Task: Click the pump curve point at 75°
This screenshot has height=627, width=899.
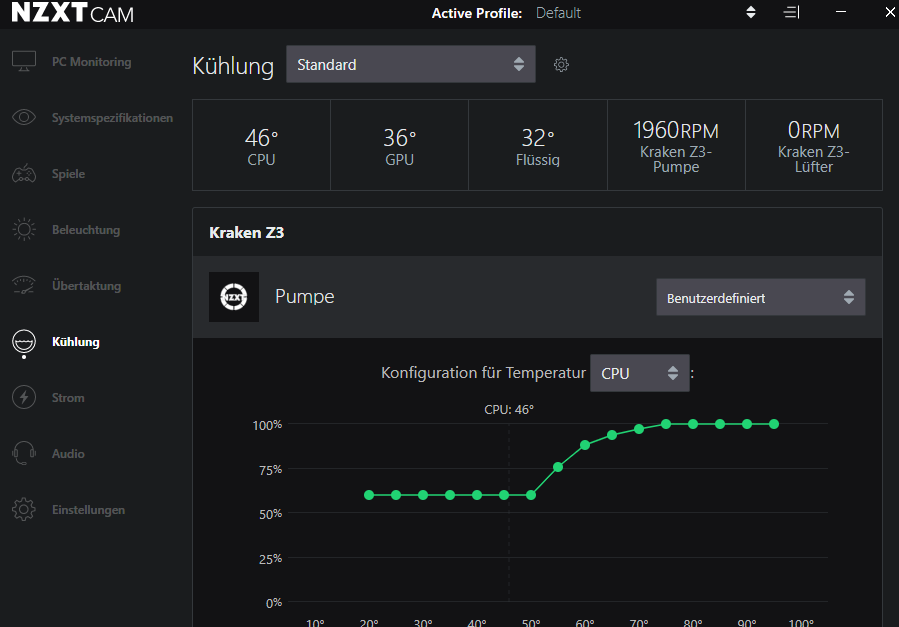Action: click(666, 424)
